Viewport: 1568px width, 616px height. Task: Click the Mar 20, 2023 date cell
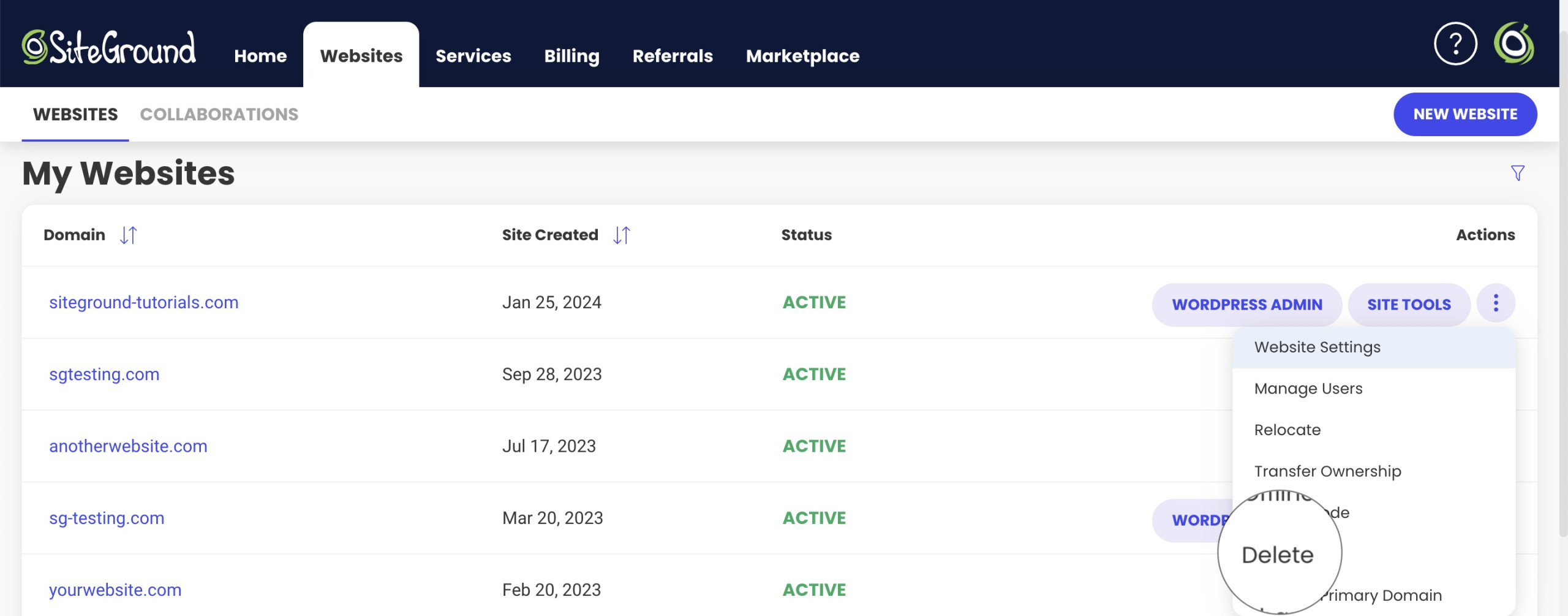552,518
